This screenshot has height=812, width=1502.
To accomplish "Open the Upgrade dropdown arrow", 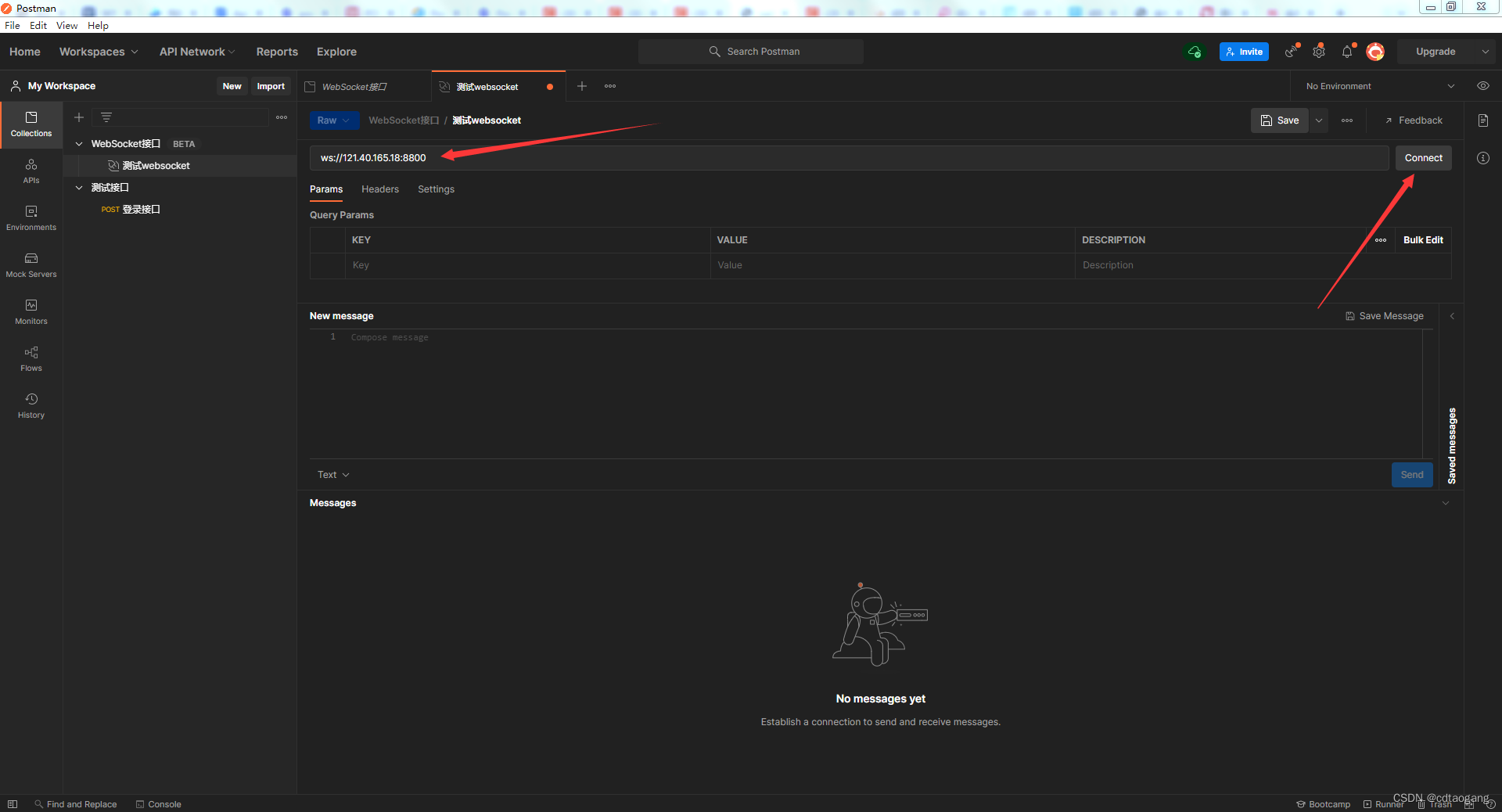I will (x=1485, y=52).
